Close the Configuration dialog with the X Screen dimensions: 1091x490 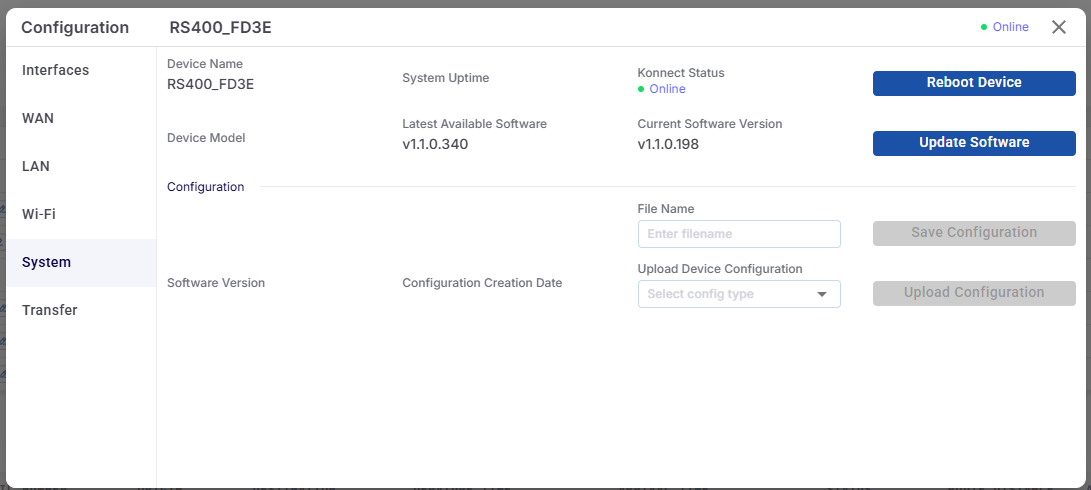(1059, 27)
